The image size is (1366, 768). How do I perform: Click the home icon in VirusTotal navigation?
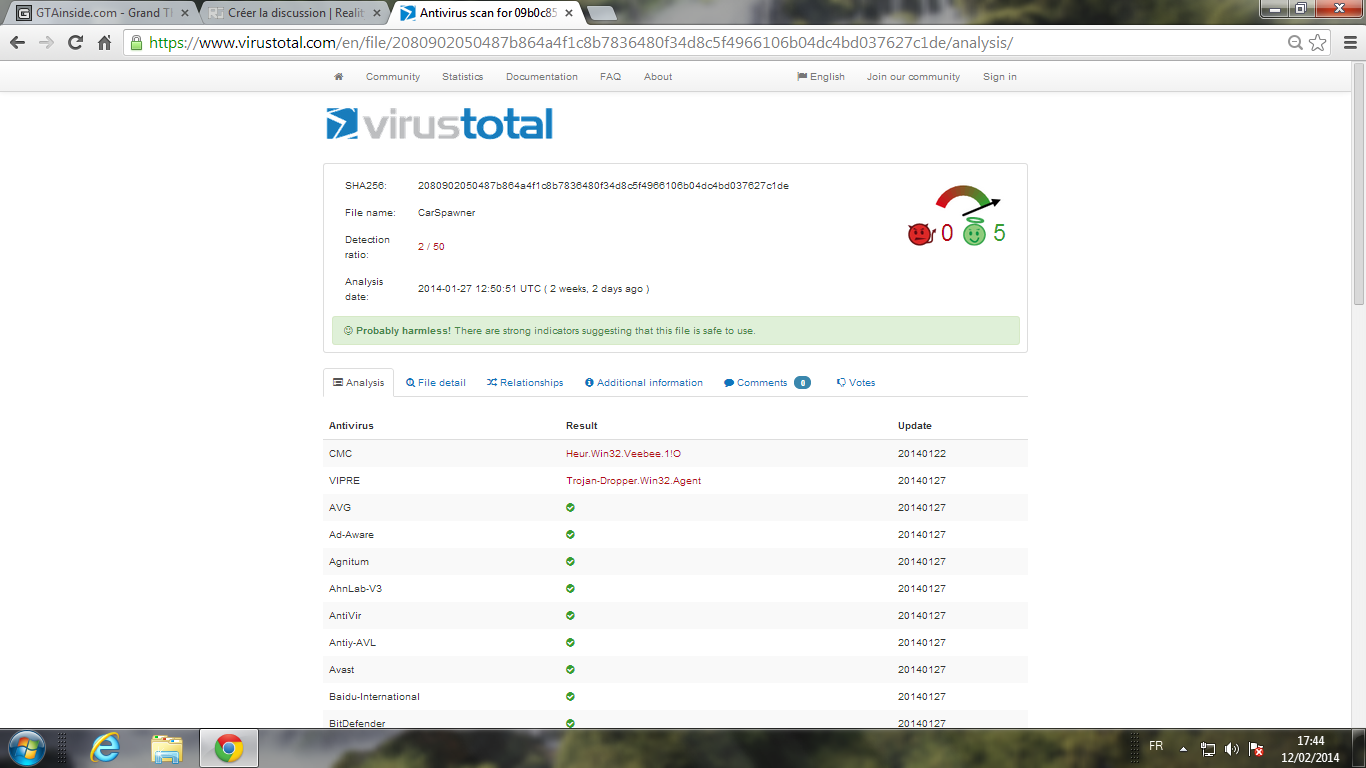point(339,77)
